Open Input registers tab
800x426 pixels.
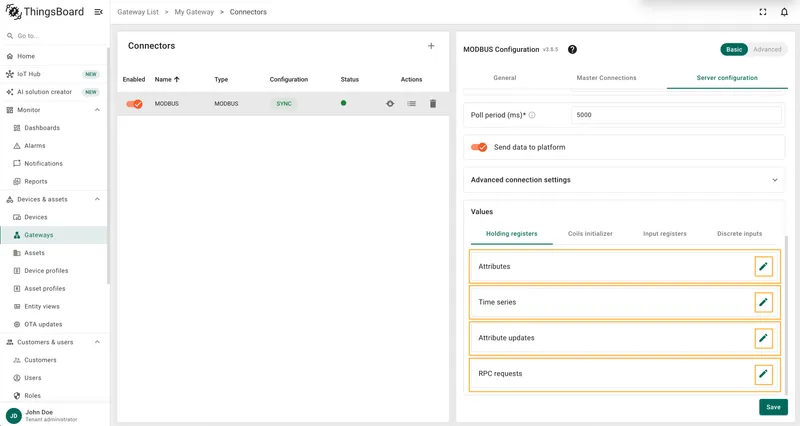coord(664,234)
